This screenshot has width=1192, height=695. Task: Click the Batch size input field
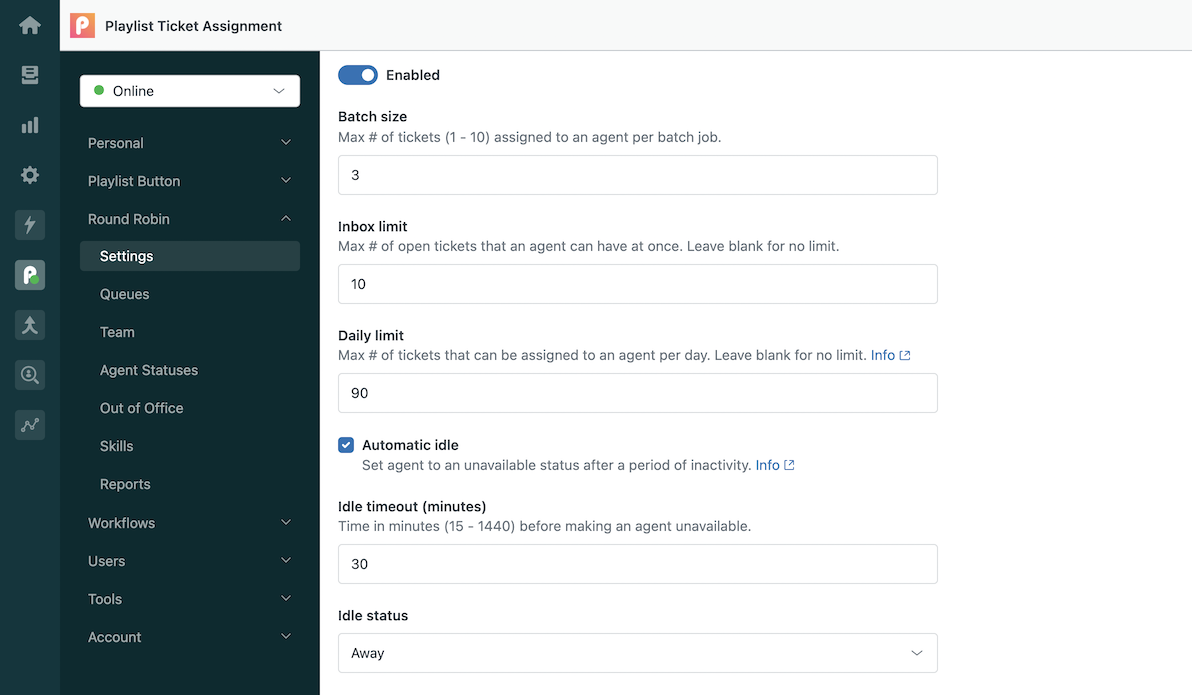click(637, 175)
